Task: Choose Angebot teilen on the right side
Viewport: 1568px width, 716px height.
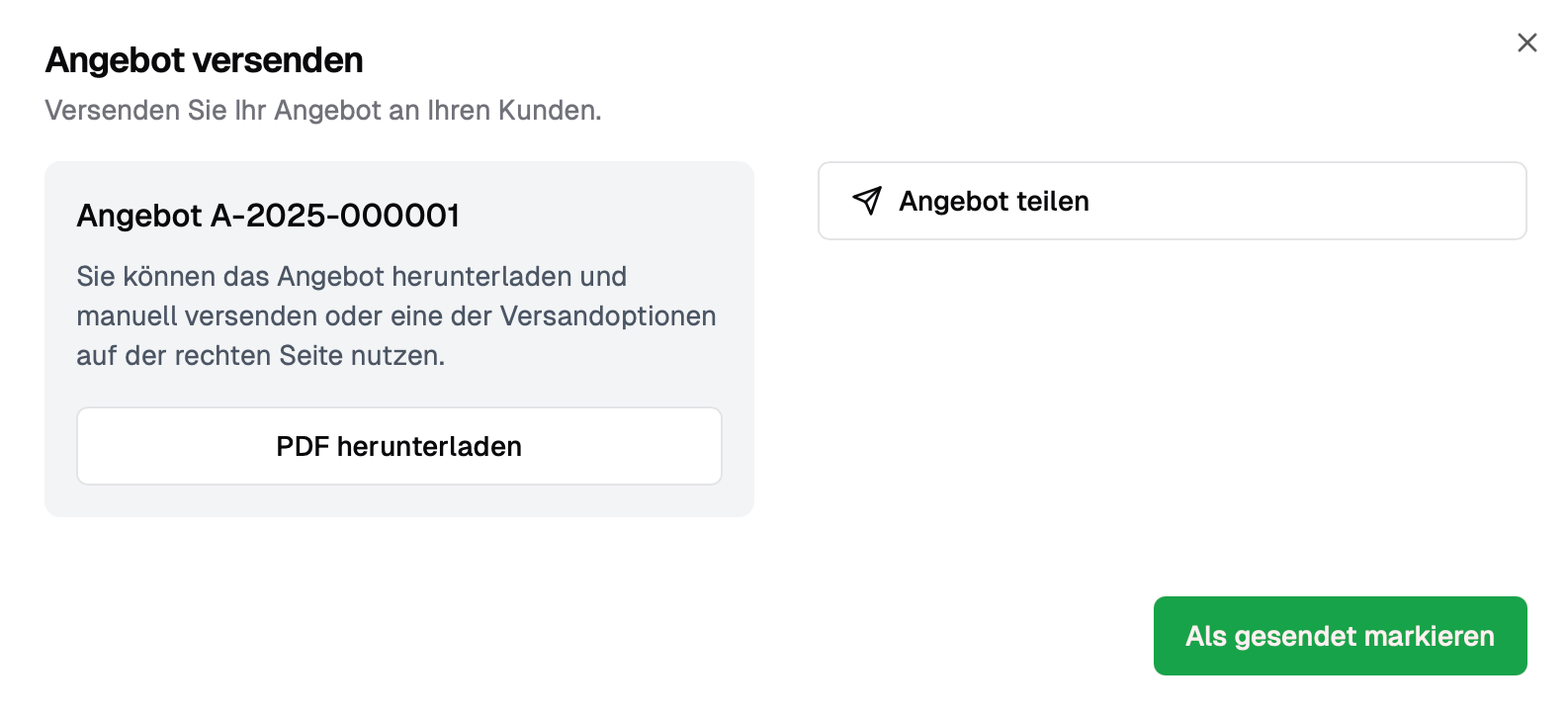Action: tap(1172, 201)
